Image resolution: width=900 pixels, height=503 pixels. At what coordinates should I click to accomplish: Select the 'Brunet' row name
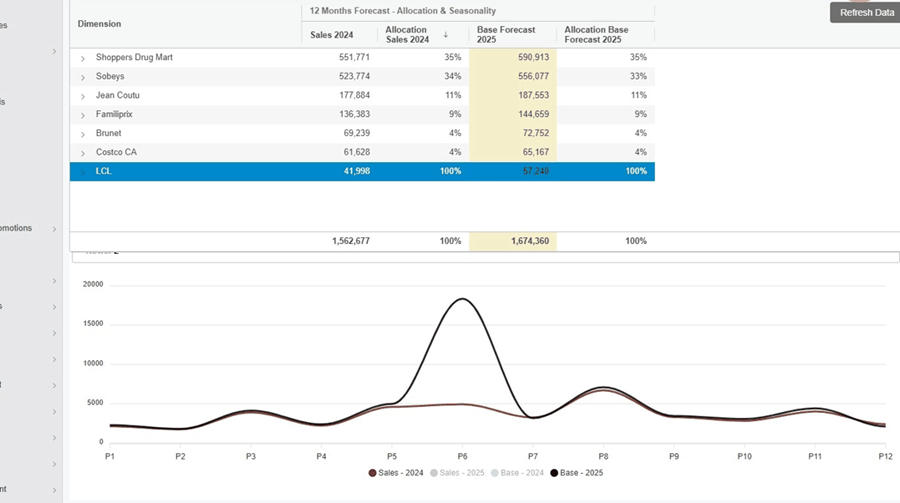(x=108, y=133)
